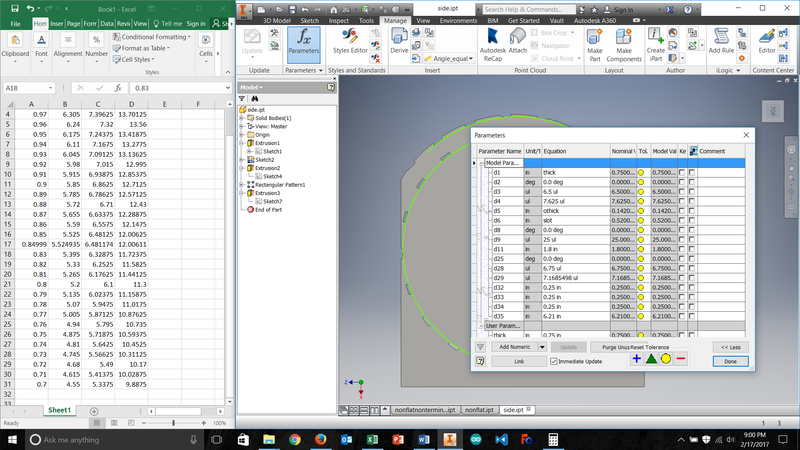Open the Conditional Formatting dropdown

[154, 37]
